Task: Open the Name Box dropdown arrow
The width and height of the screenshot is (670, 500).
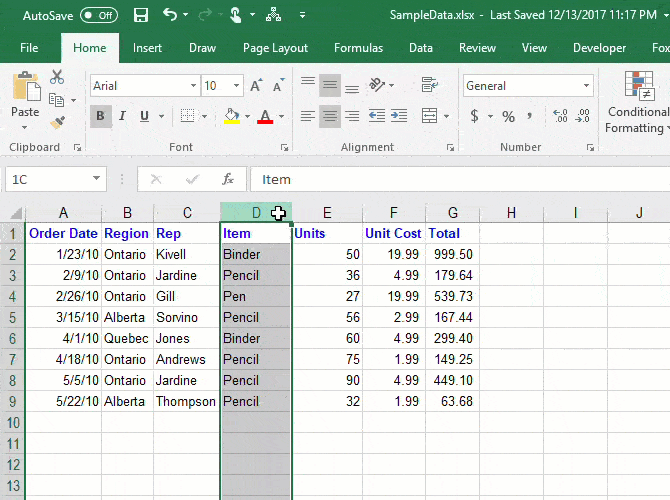Action: coord(97,180)
